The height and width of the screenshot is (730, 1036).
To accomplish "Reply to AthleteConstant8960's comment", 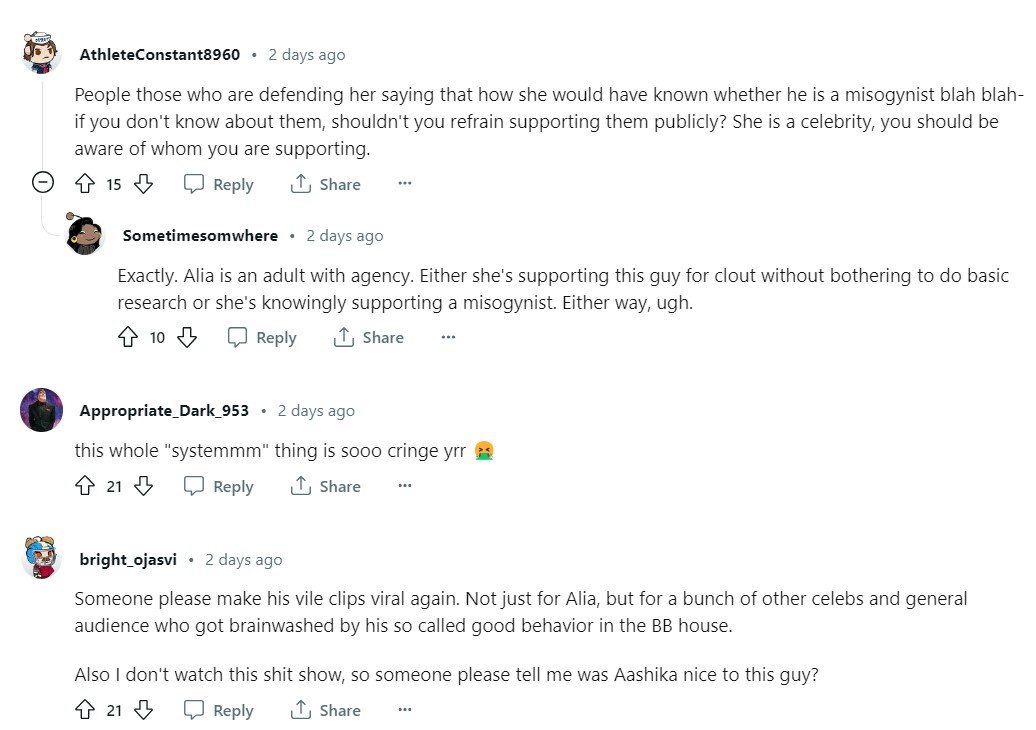I will tap(219, 184).
